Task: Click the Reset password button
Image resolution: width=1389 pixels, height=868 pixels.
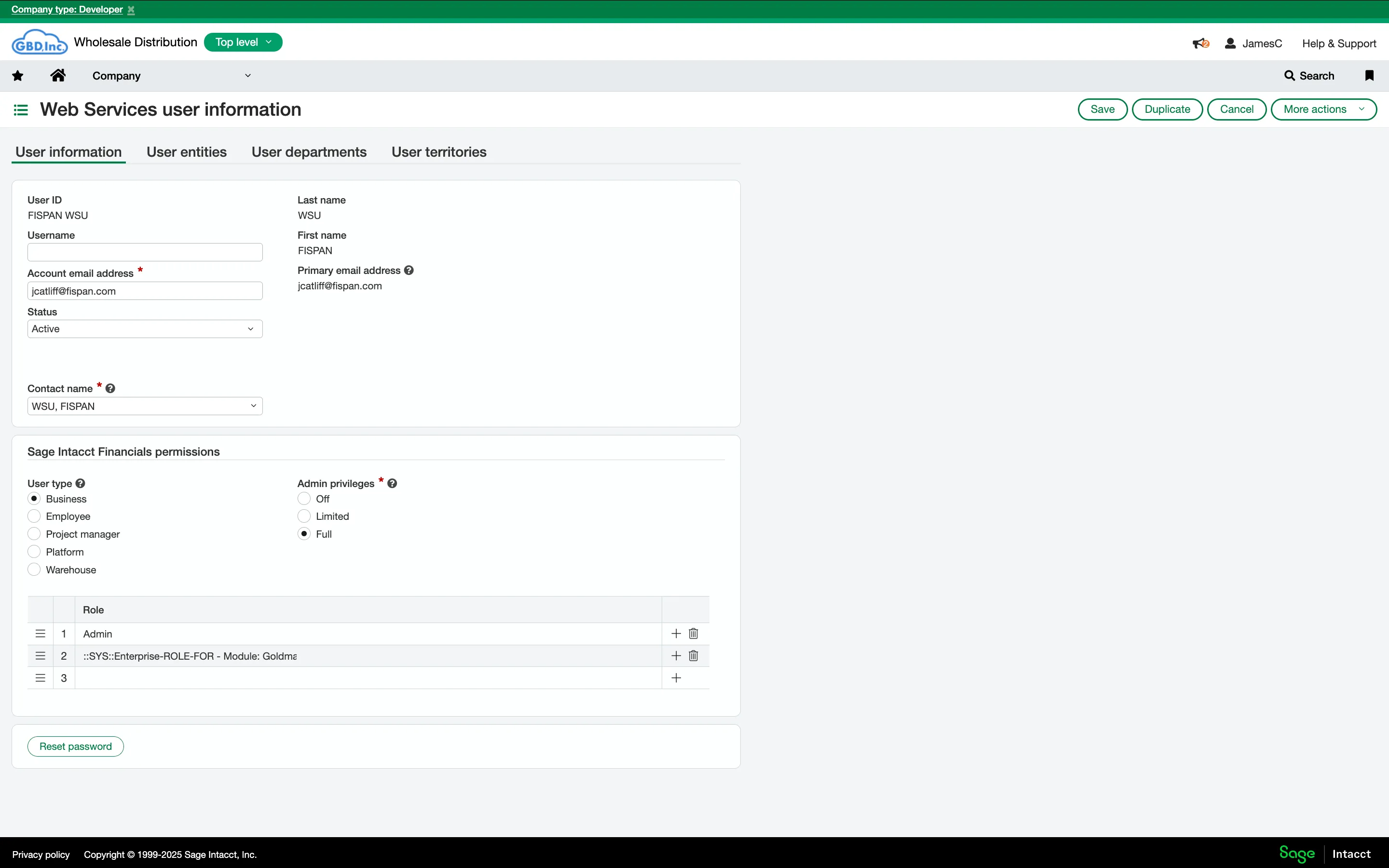Action: (x=76, y=746)
